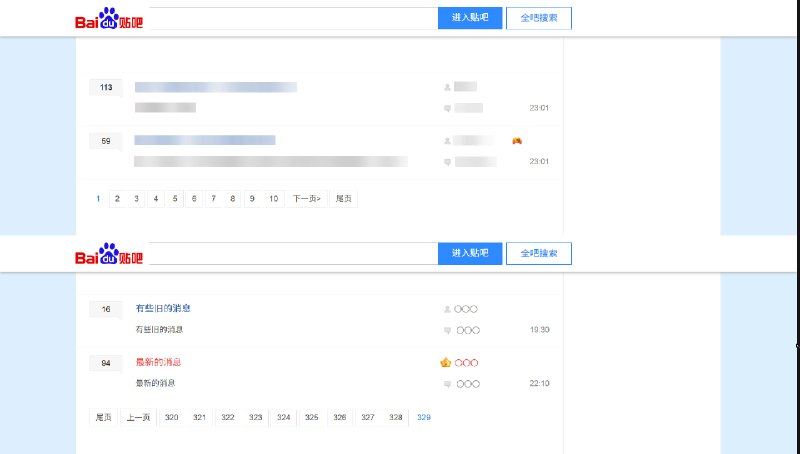This screenshot has width=800, height=454.
Task: Click the last-reply bubble icon under the 最新的消息 author
Action: click(447, 384)
